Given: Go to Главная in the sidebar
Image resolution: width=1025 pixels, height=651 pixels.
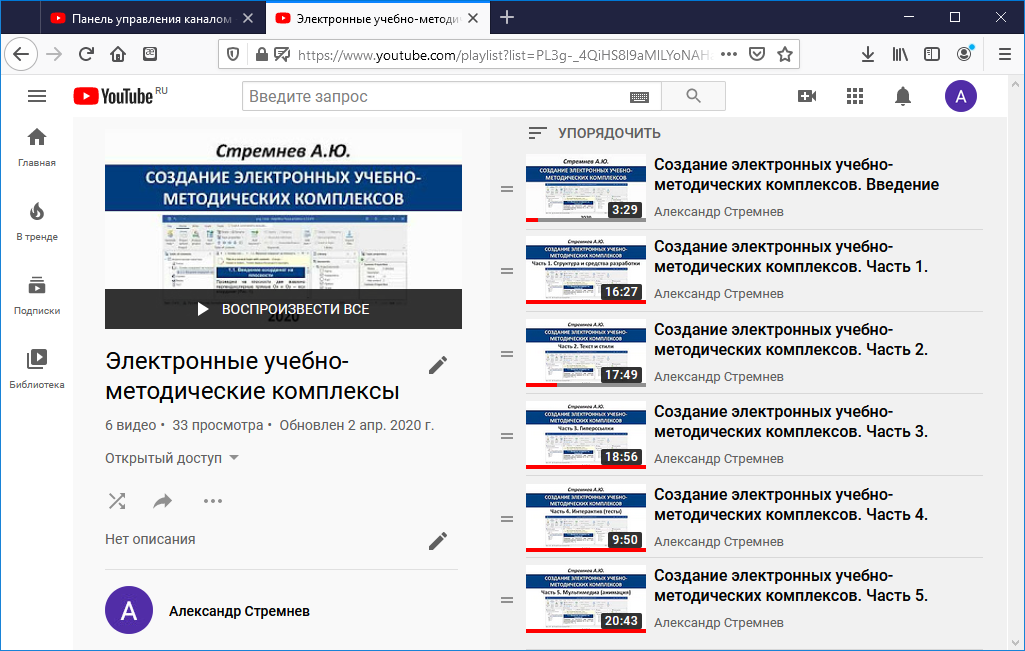Looking at the screenshot, I should (x=37, y=147).
